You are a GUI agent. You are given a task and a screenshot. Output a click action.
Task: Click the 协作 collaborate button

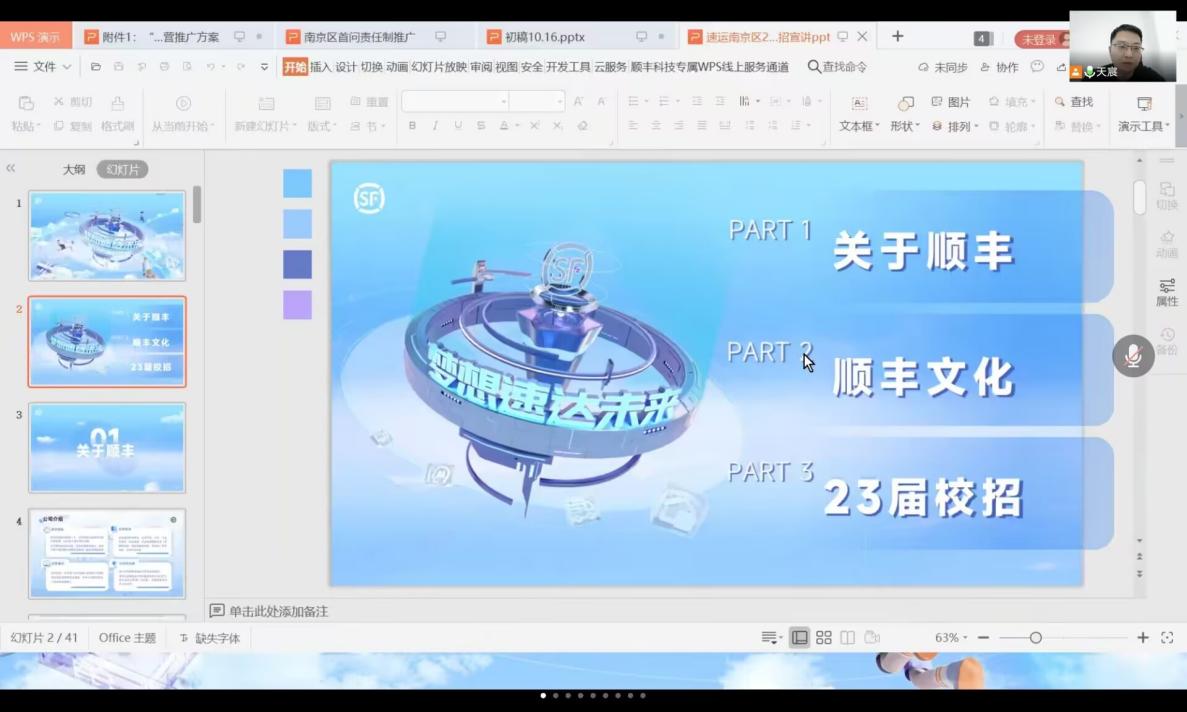999,67
